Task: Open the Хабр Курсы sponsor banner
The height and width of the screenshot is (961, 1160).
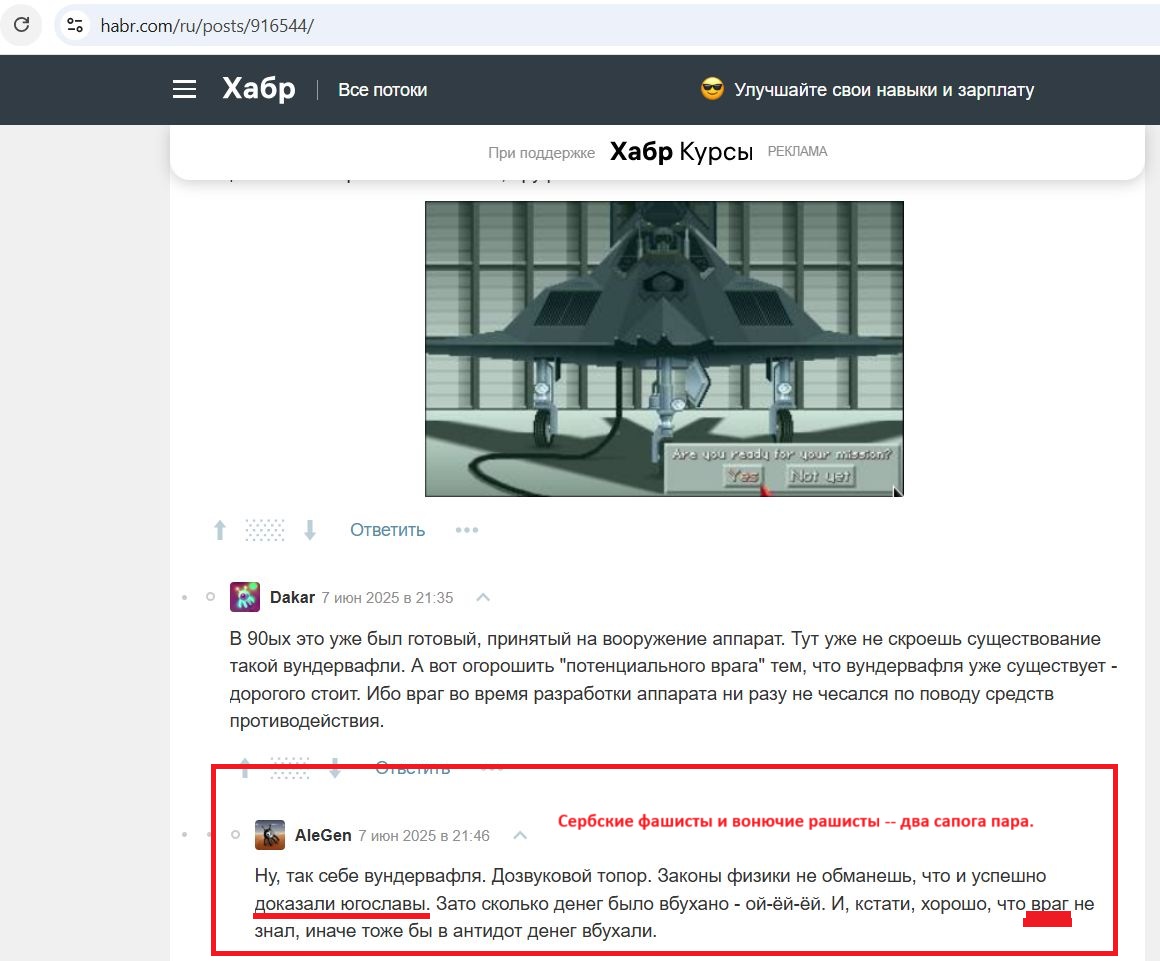Action: point(680,152)
